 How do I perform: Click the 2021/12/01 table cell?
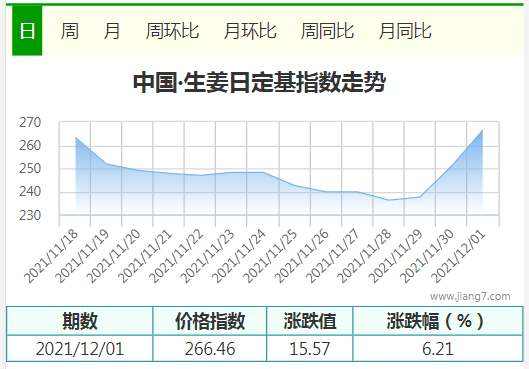(x=80, y=348)
